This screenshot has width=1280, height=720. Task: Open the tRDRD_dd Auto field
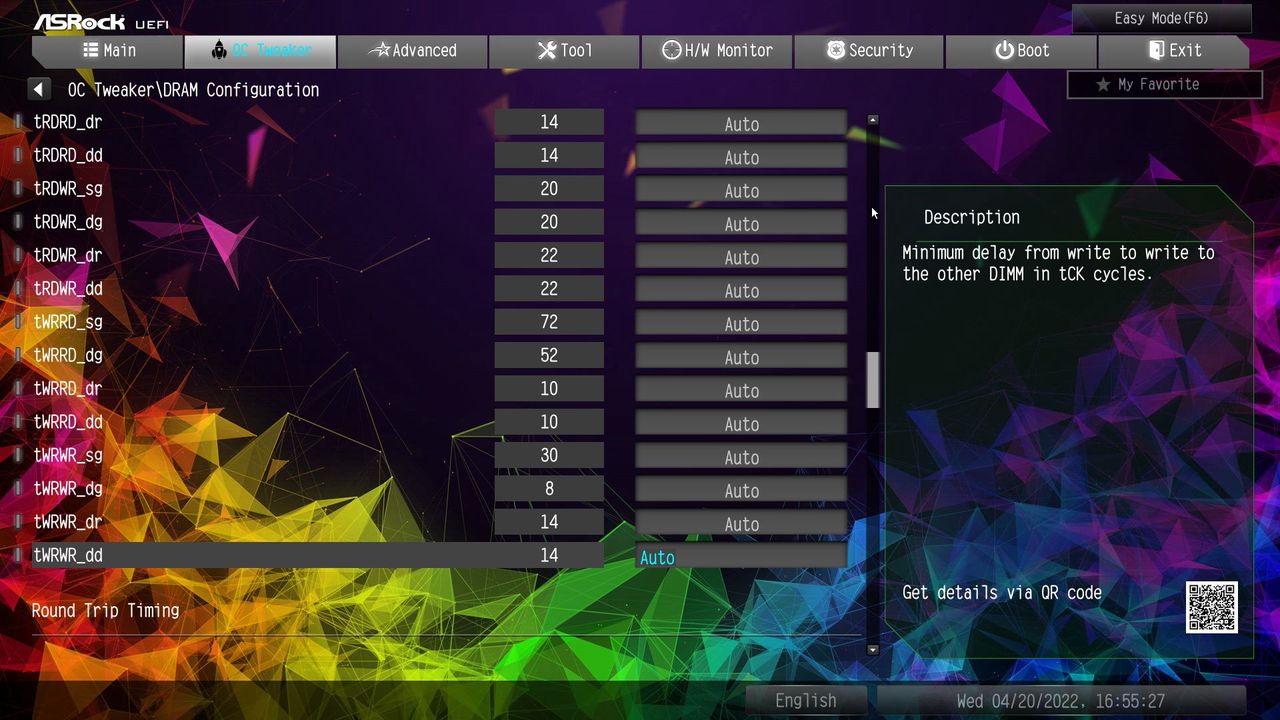point(741,157)
